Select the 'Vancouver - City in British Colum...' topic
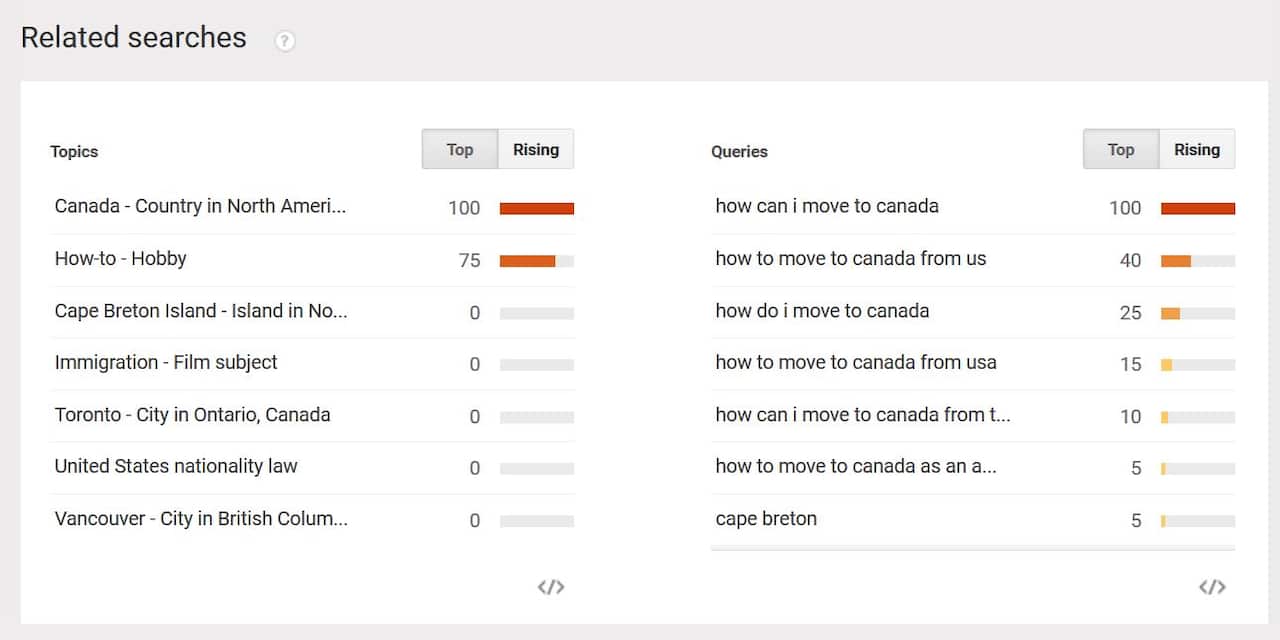 200,518
